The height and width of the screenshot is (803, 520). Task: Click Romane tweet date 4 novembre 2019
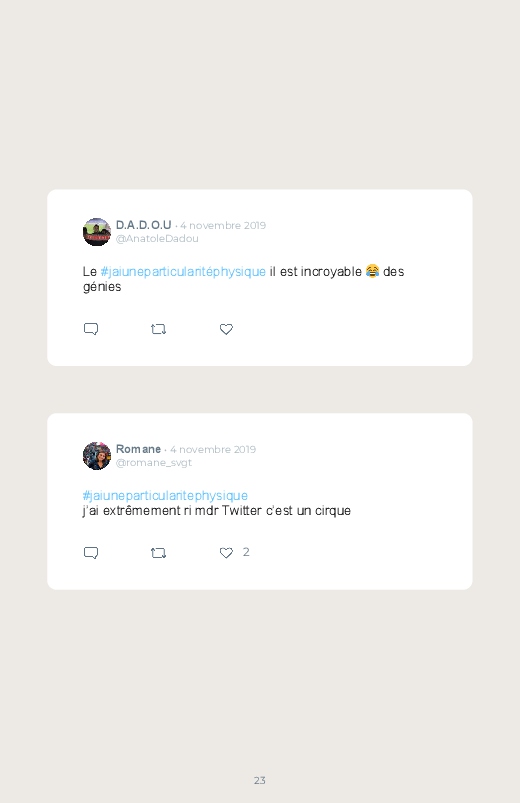[x=213, y=449]
